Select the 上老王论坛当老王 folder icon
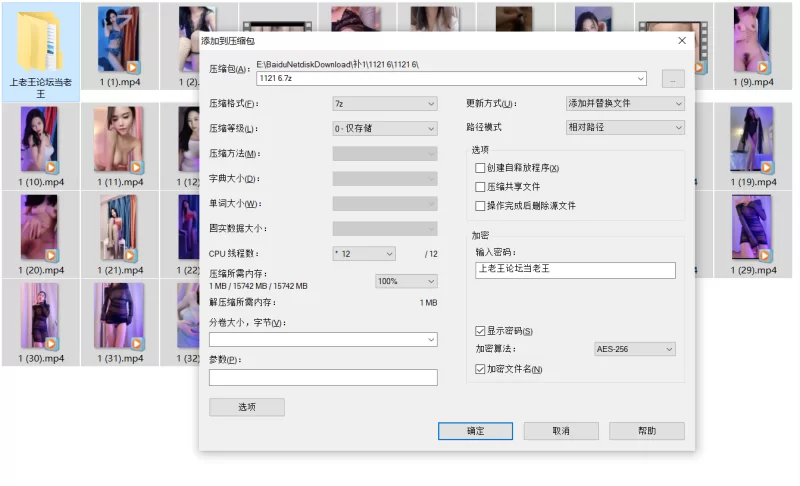 [x=40, y=51]
